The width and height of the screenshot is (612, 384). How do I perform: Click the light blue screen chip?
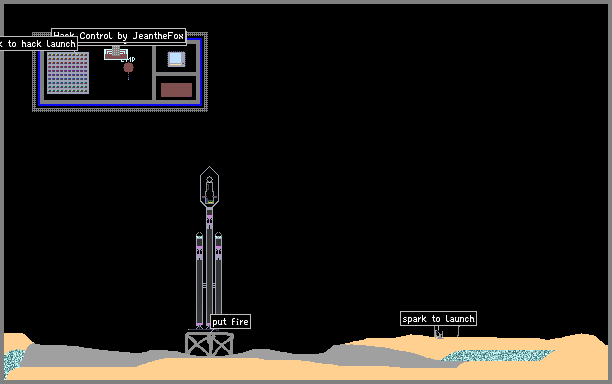pos(176,59)
